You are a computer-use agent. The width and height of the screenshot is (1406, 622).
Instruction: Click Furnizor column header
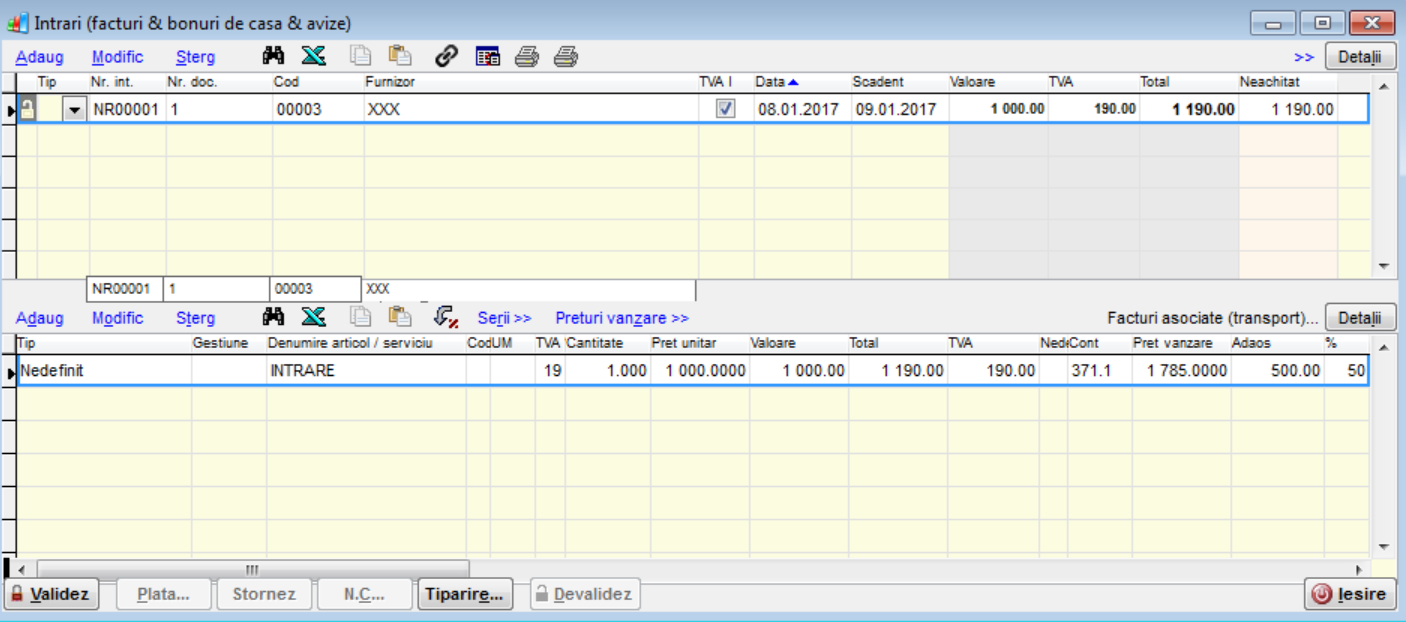[x=531, y=82]
